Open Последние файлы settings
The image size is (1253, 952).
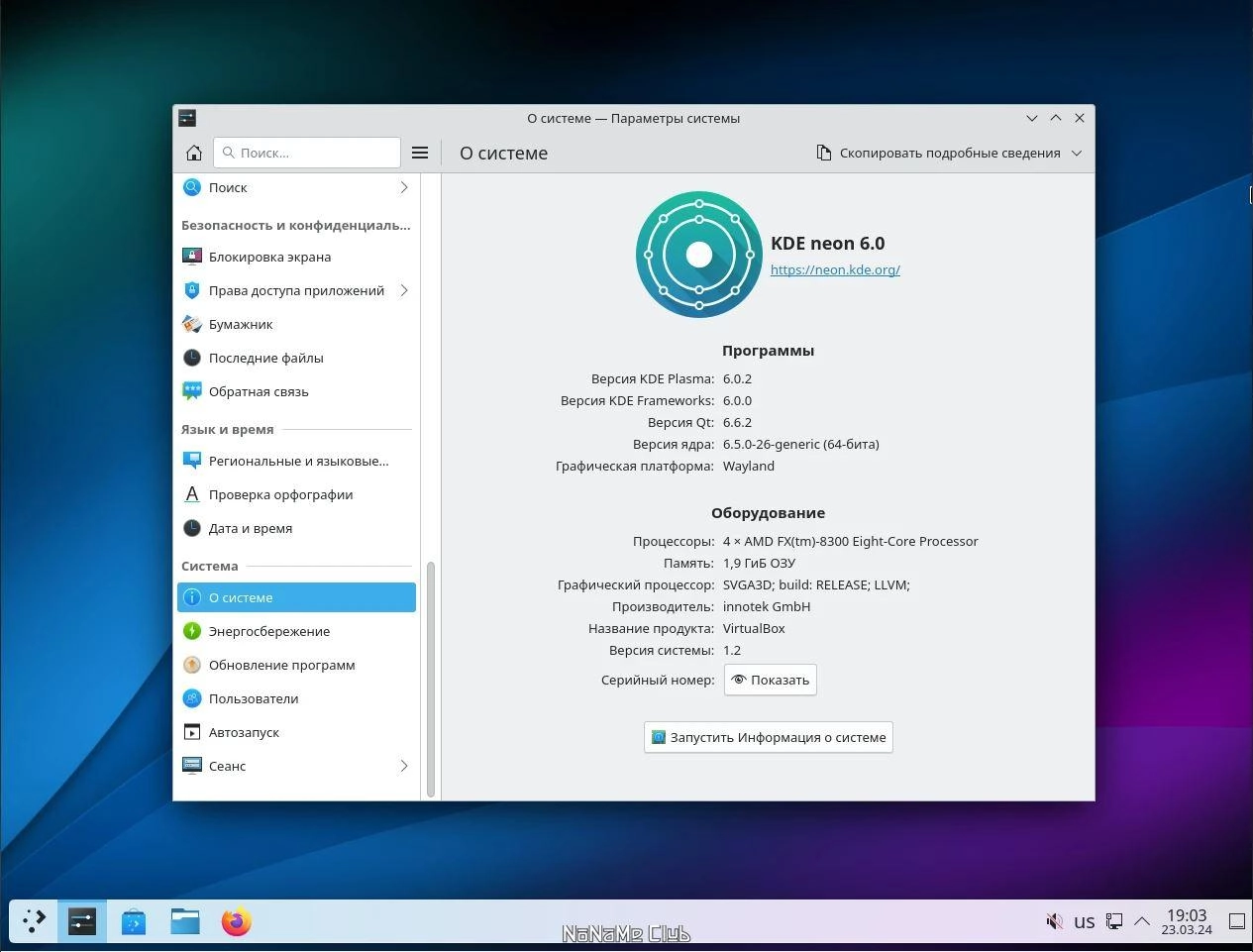(x=296, y=358)
